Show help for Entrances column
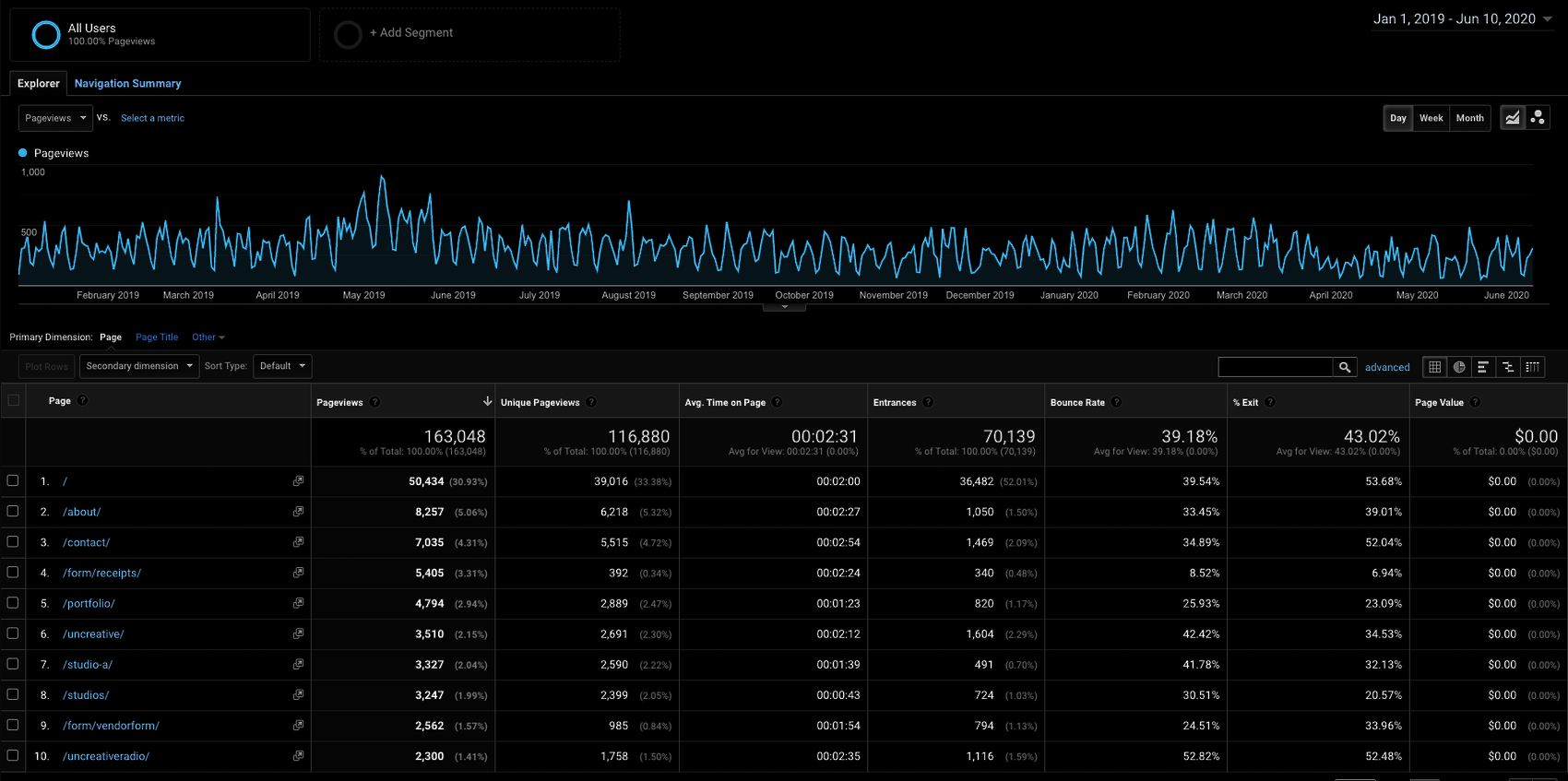The height and width of the screenshot is (781, 1568). click(928, 402)
